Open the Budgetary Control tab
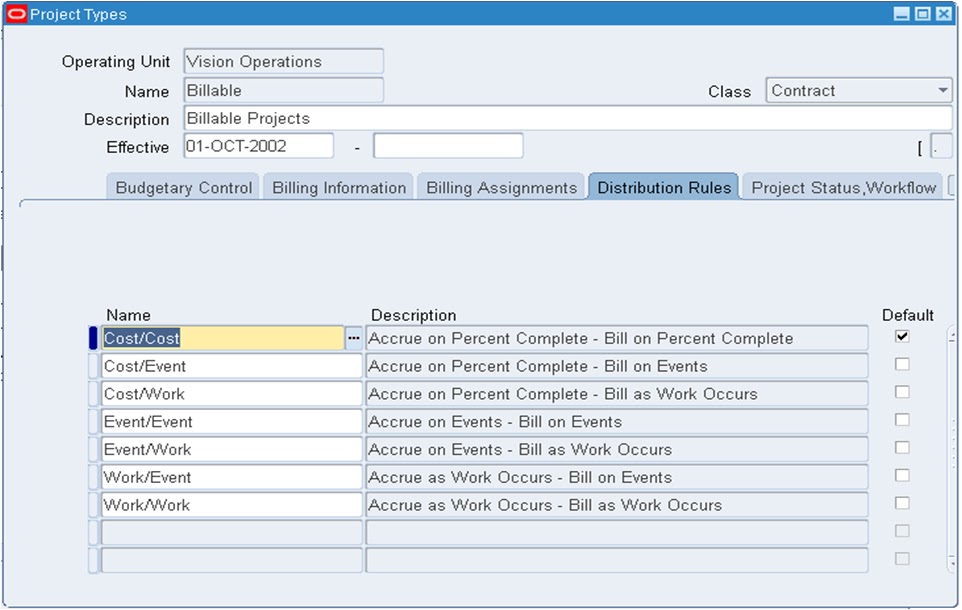 click(182, 186)
